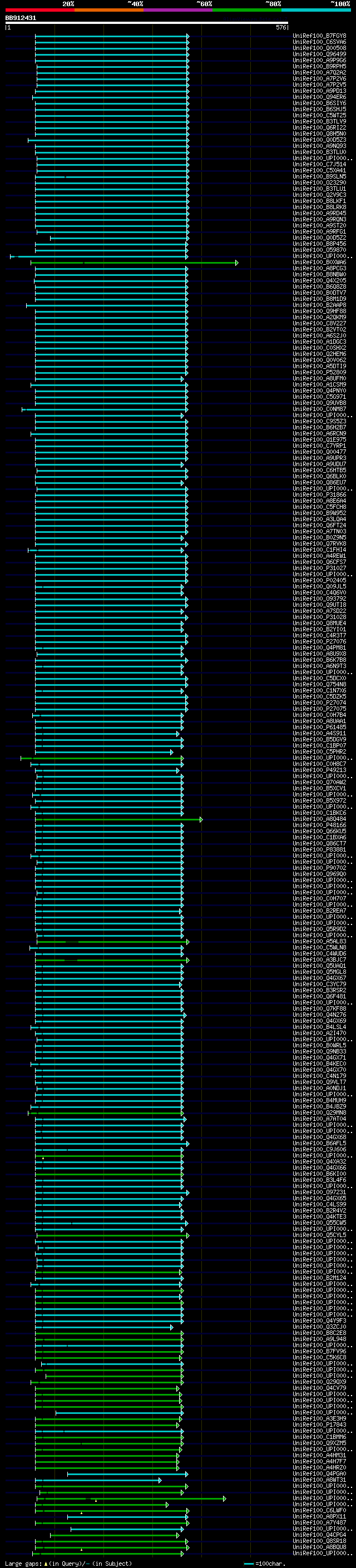Open the hit UniRef100_C0NM87
Image resolution: width=356 pixels, height=1568 pixels.
pyautogui.click(x=319, y=409)
